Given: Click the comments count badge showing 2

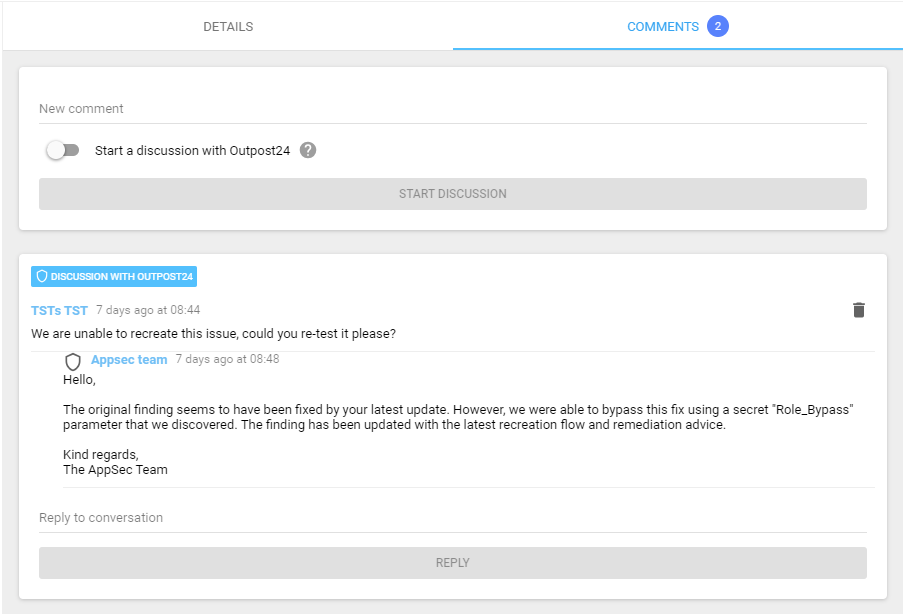Looking at the screenshot, I should (x=717, y=27).
